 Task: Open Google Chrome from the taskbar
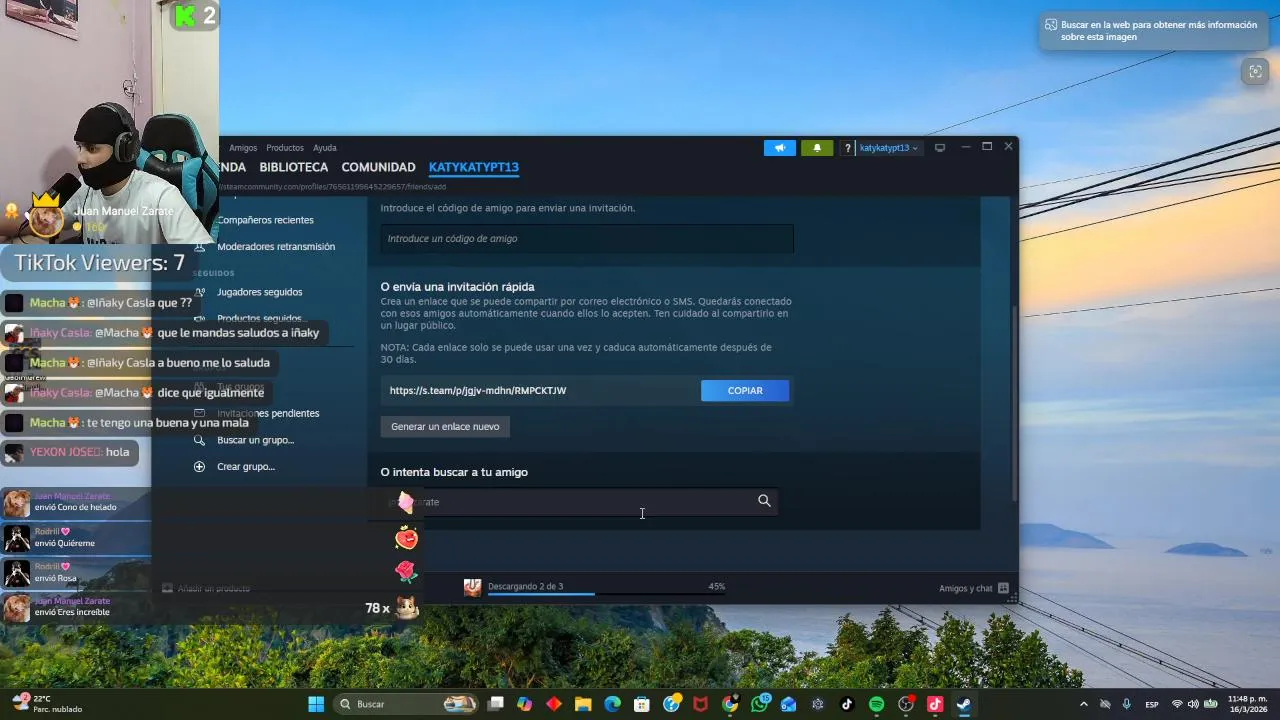tap(730, 704)
